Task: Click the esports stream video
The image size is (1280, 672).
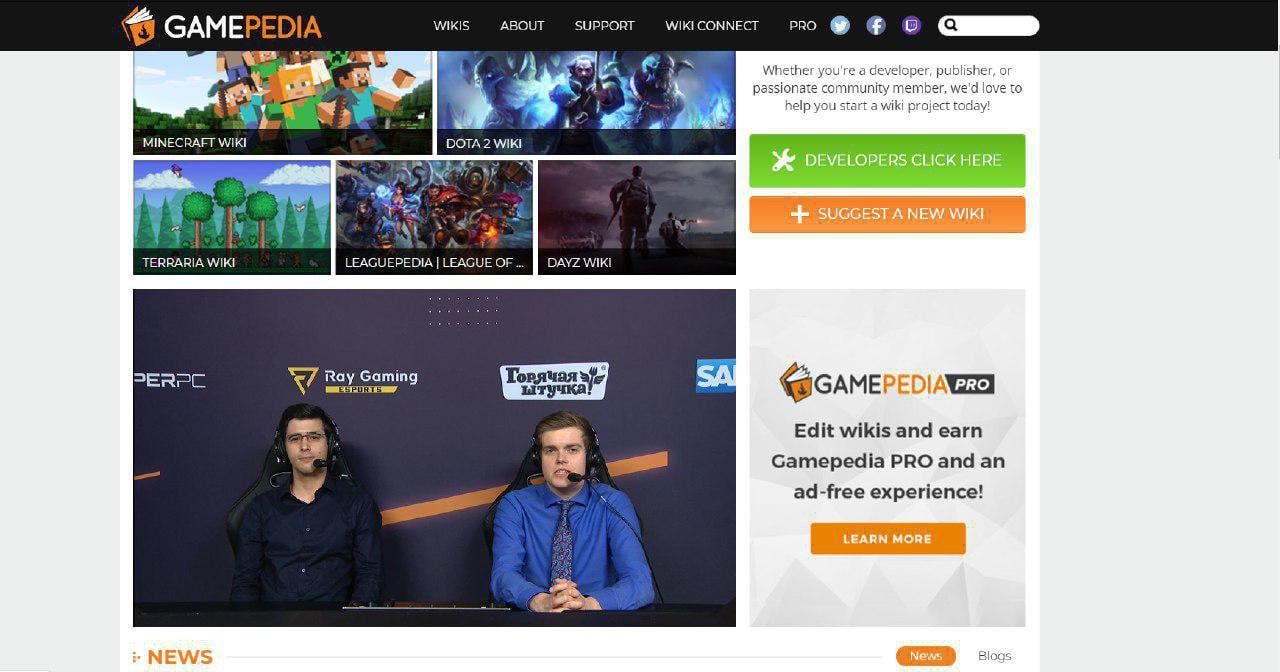Action: [434, 458]
